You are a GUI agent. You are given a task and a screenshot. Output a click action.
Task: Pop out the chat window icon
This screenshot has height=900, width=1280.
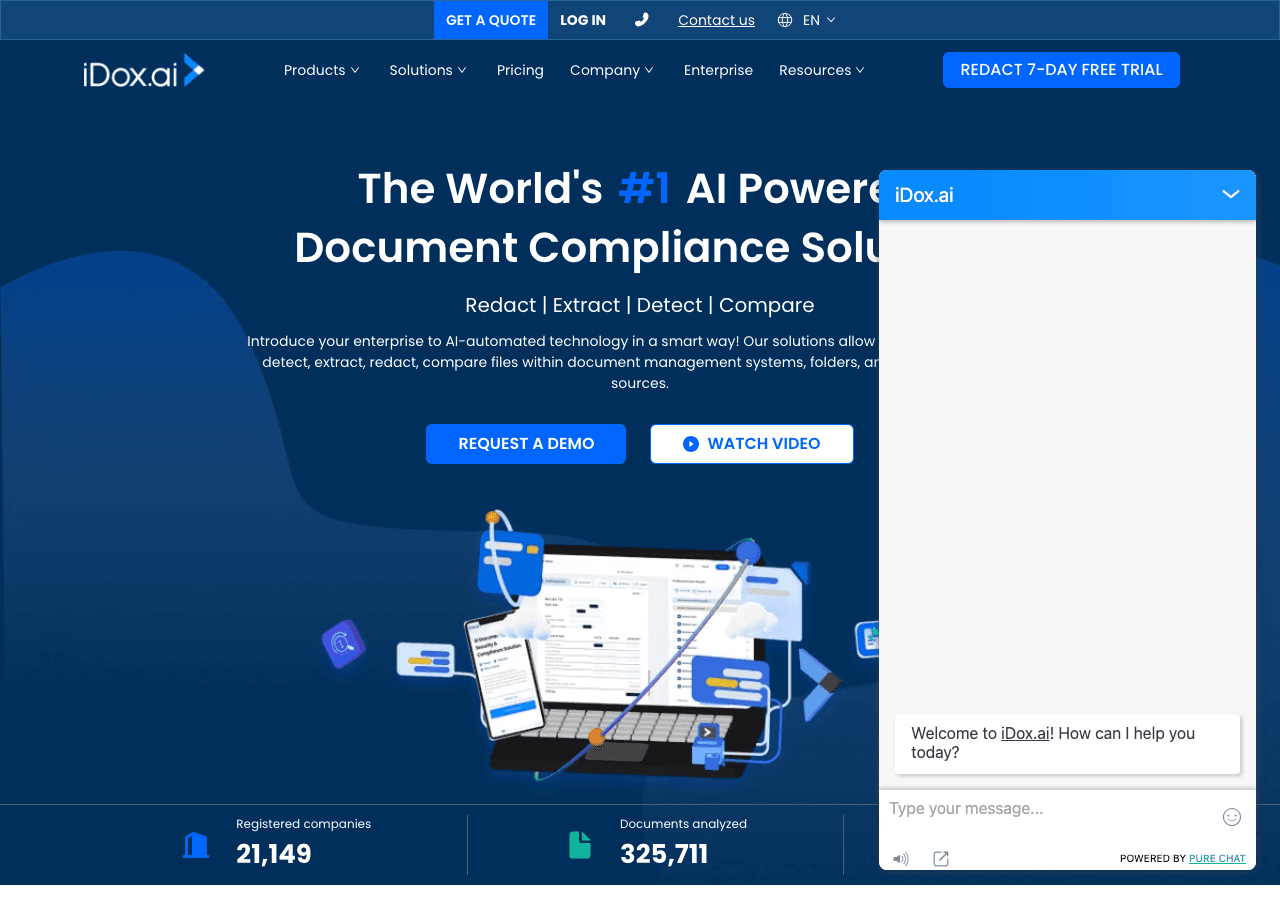pos(941,859)
